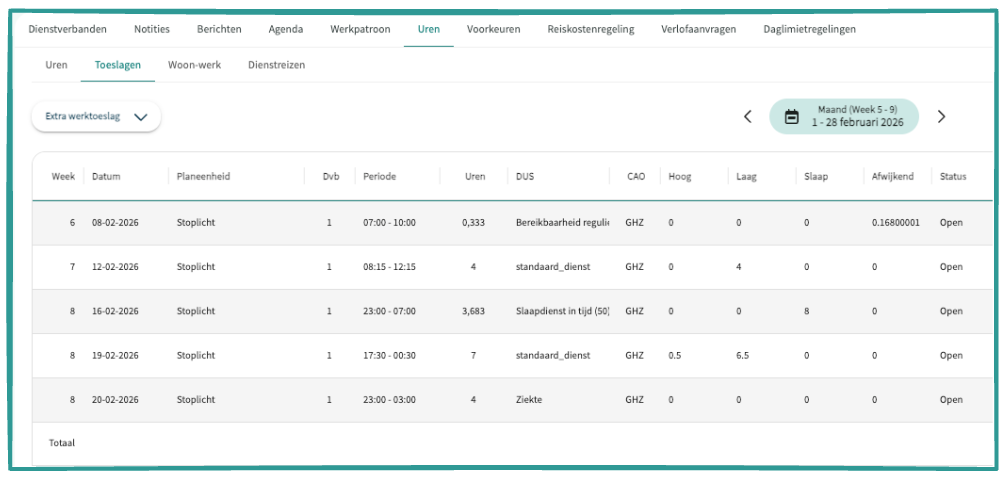Switch to the Dienstreizen subtab
This screenshot has width=1006, height=479.
pos(276,65)
